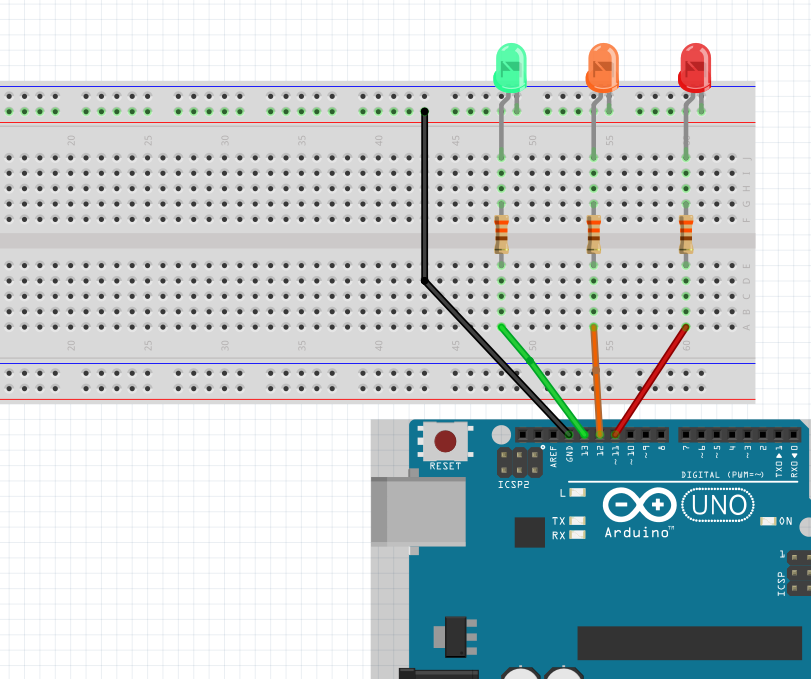The width and height of the screenshot is (811, 679).
Task: Select the orange LED on the breadboard
Action: click(x=603, y=68)
